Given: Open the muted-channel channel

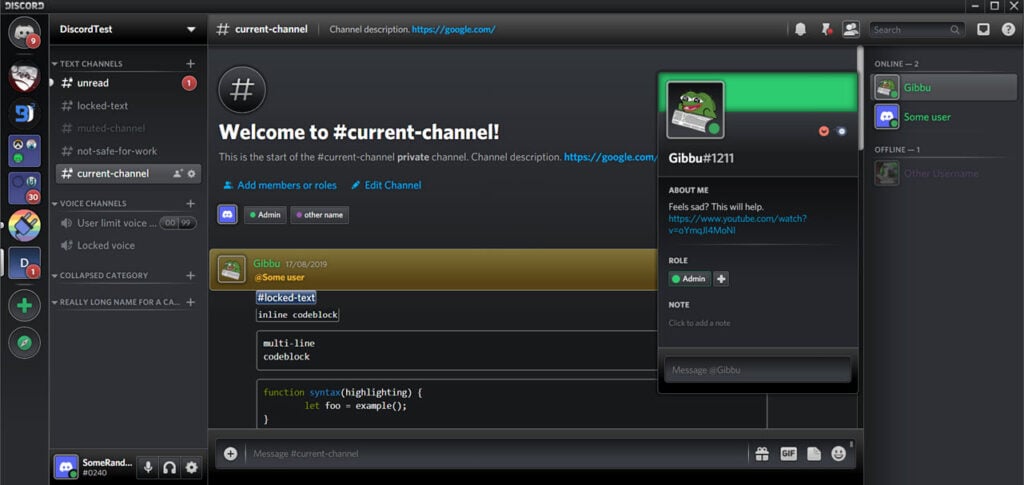Looking at the screenshot, I should click(128, 129).
